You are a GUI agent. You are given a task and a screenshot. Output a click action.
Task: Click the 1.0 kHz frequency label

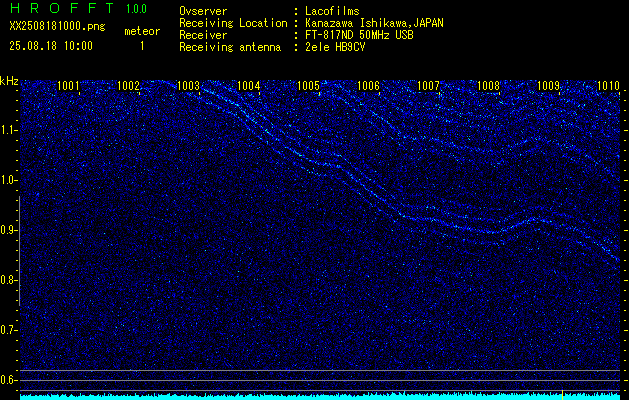pos(8,181)
